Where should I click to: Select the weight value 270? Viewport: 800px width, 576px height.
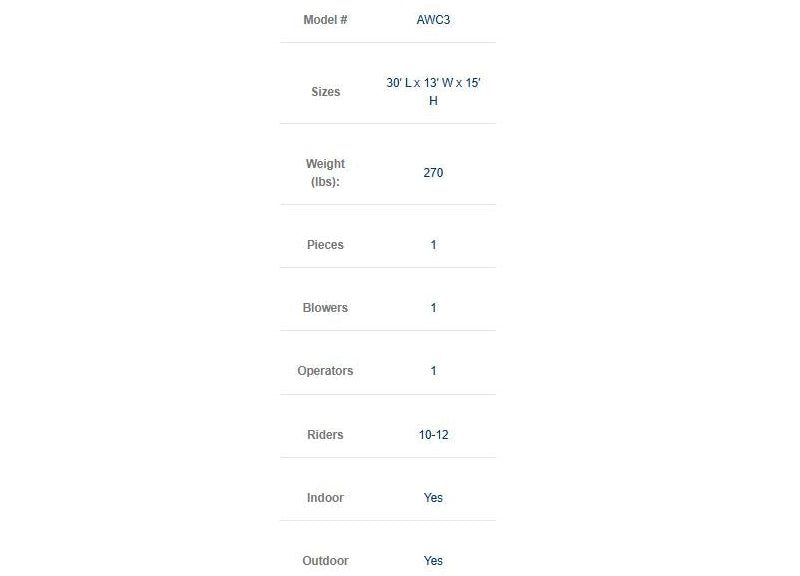433,173
